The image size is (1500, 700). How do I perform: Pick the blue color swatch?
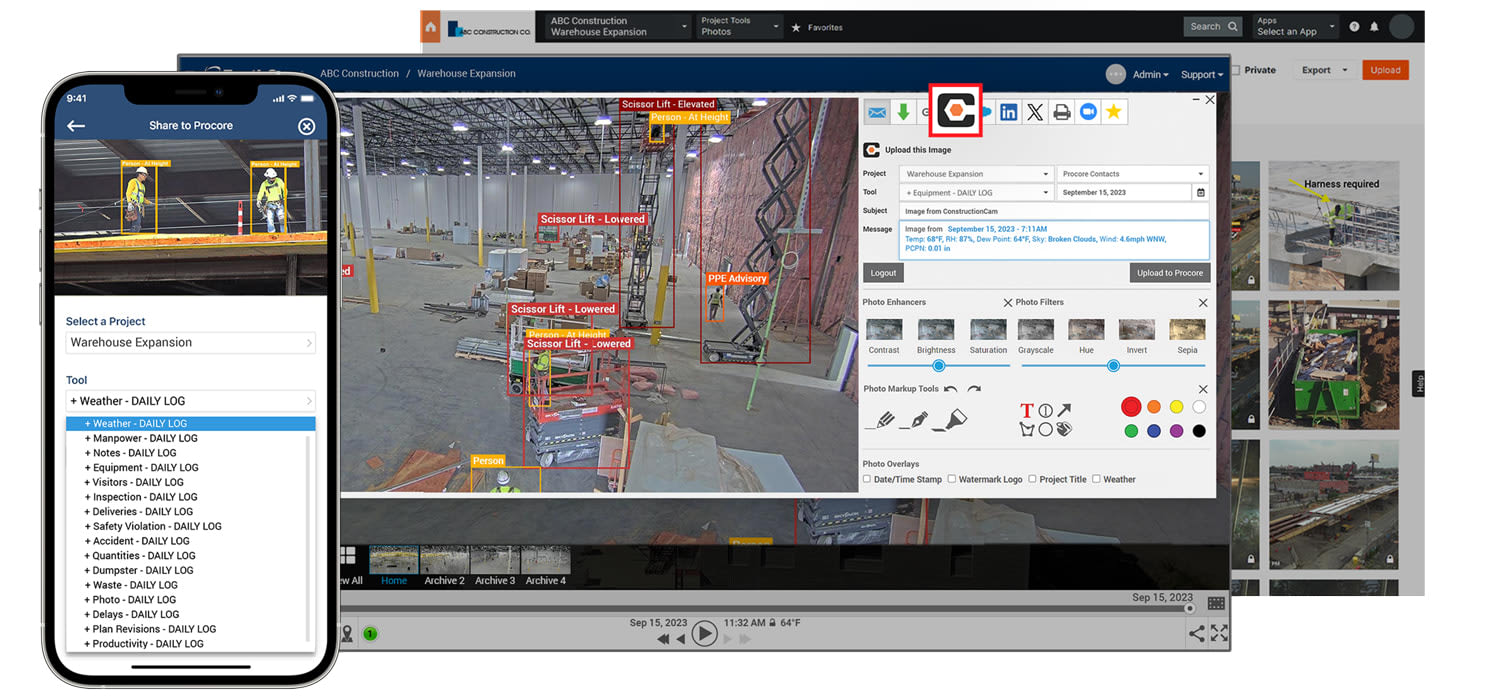tap(1154, 431)
